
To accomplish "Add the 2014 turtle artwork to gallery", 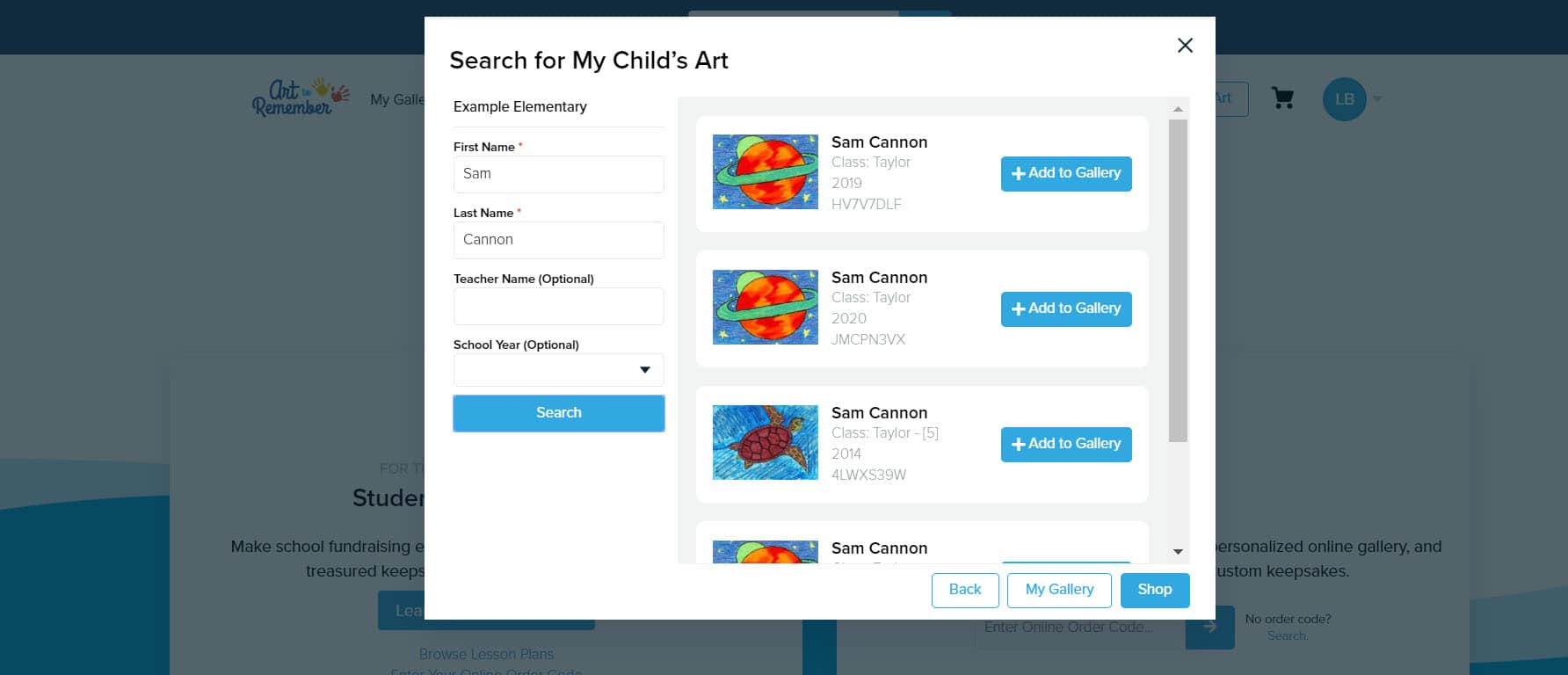I will tap(1065, 445).
